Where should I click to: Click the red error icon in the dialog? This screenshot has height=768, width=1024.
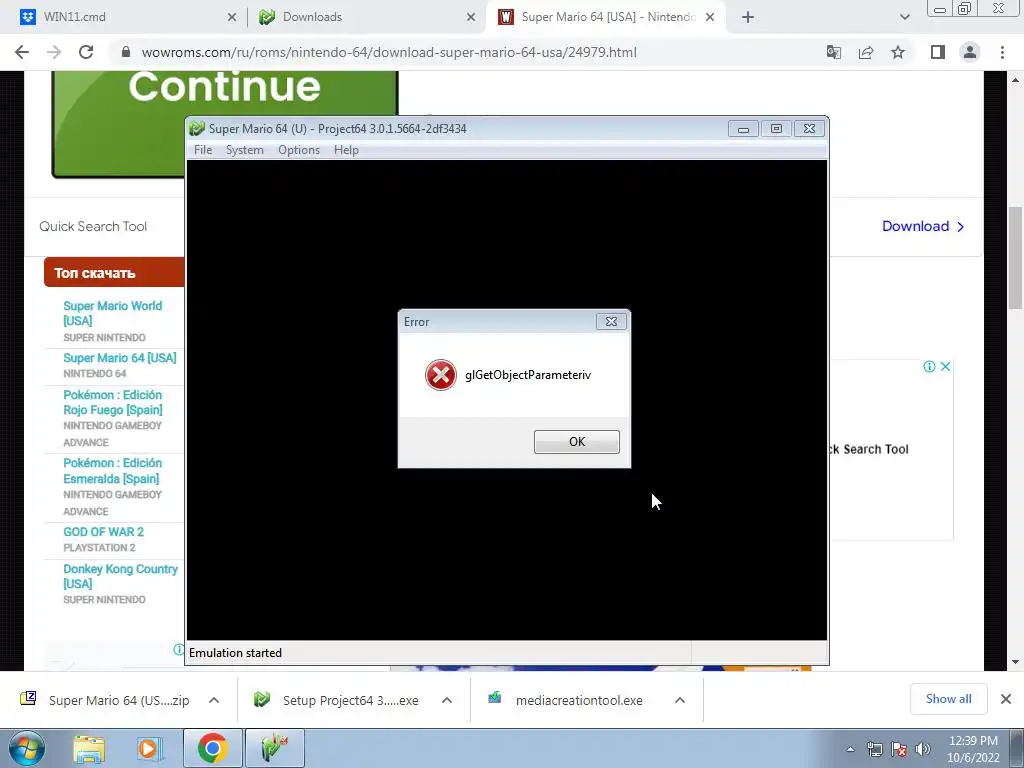pyautogui.click(x=441, y=375)
